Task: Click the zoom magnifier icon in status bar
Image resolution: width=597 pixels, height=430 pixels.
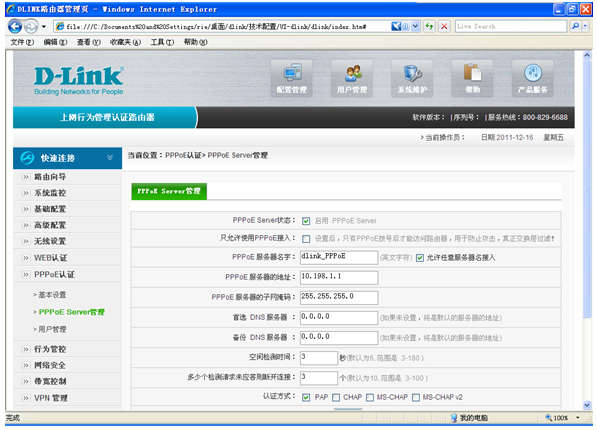Action: tap(549, 418)
